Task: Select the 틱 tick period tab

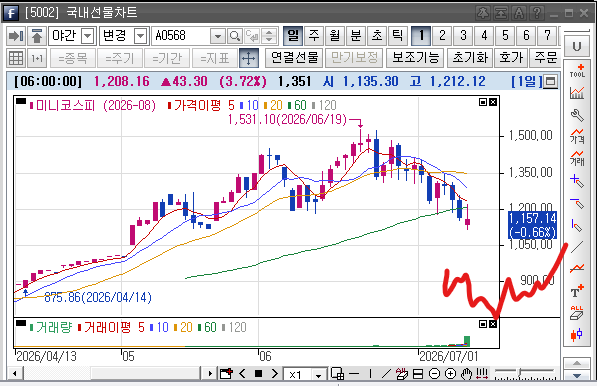Action: [398, 36]
